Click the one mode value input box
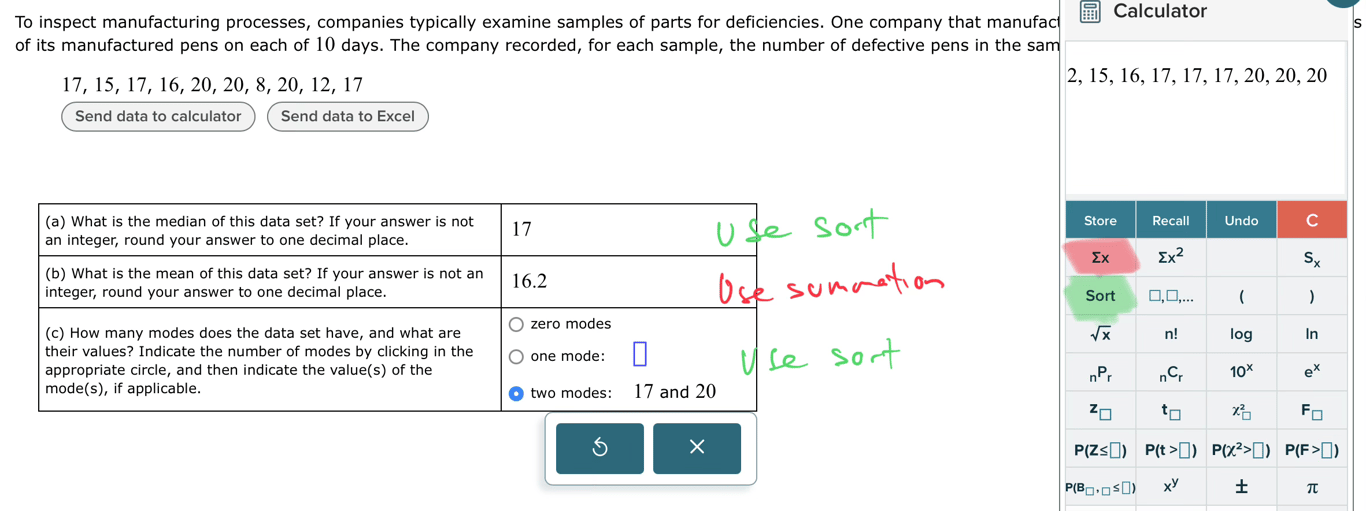 640,354
